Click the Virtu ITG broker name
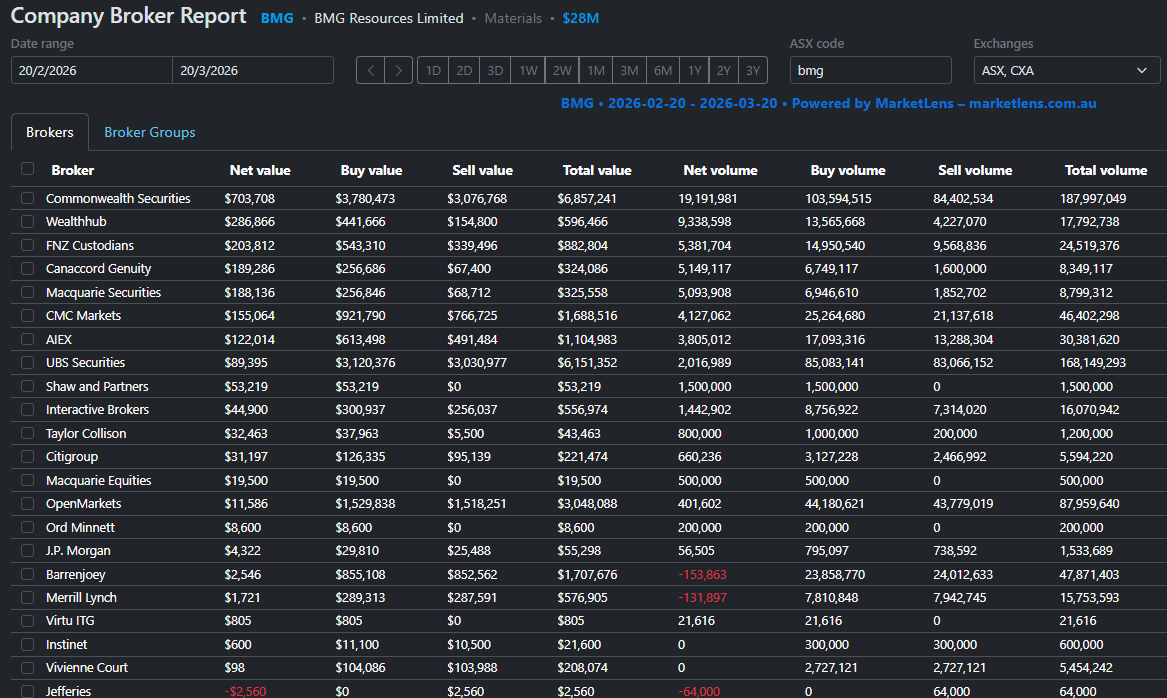This screenshot has height=698, width=1167. (70, 621)
